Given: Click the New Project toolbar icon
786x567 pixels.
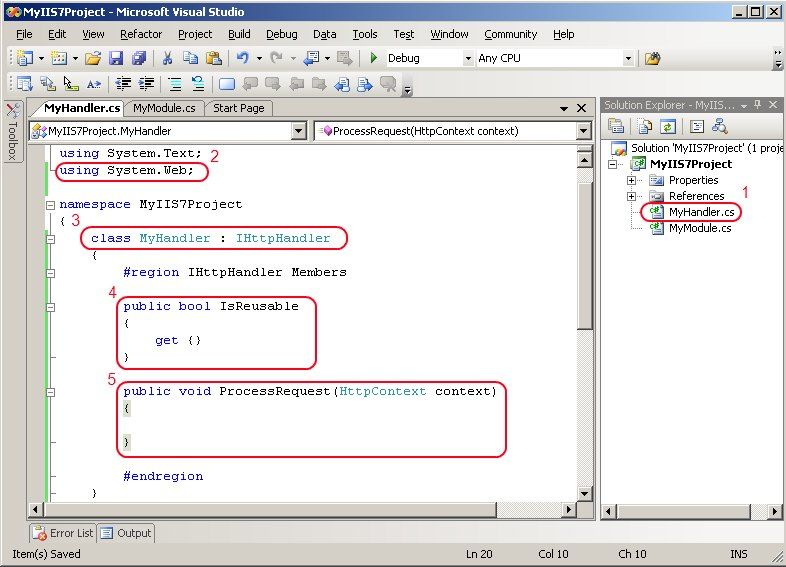Looking at the screenshot, I should point(25,58).
